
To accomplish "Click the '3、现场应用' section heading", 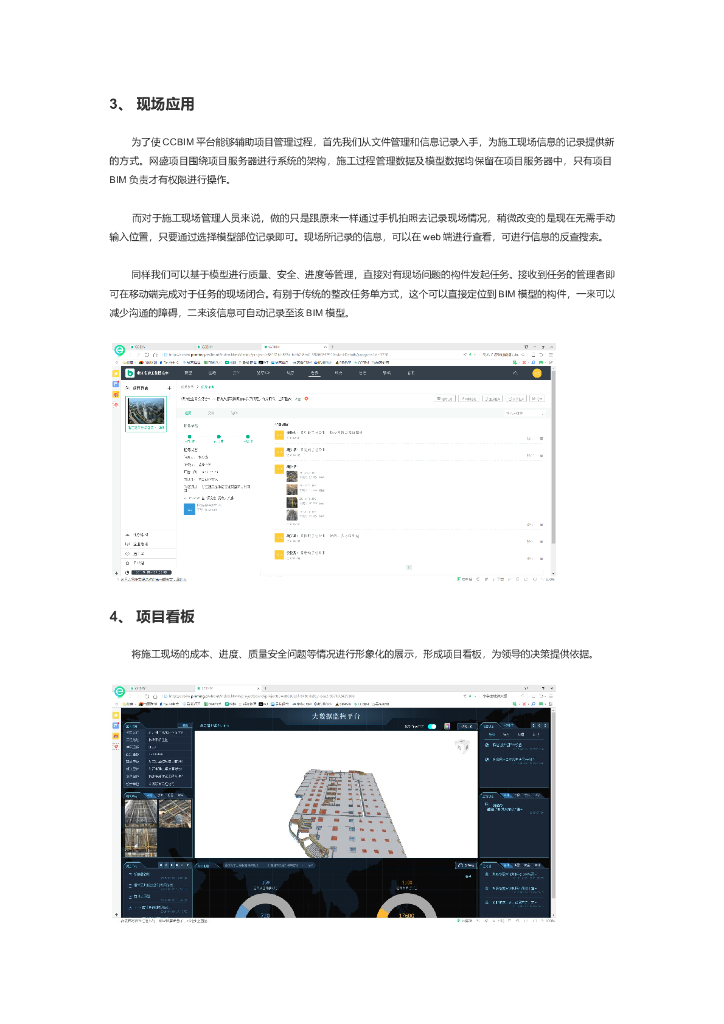I will tap(151, 104).
